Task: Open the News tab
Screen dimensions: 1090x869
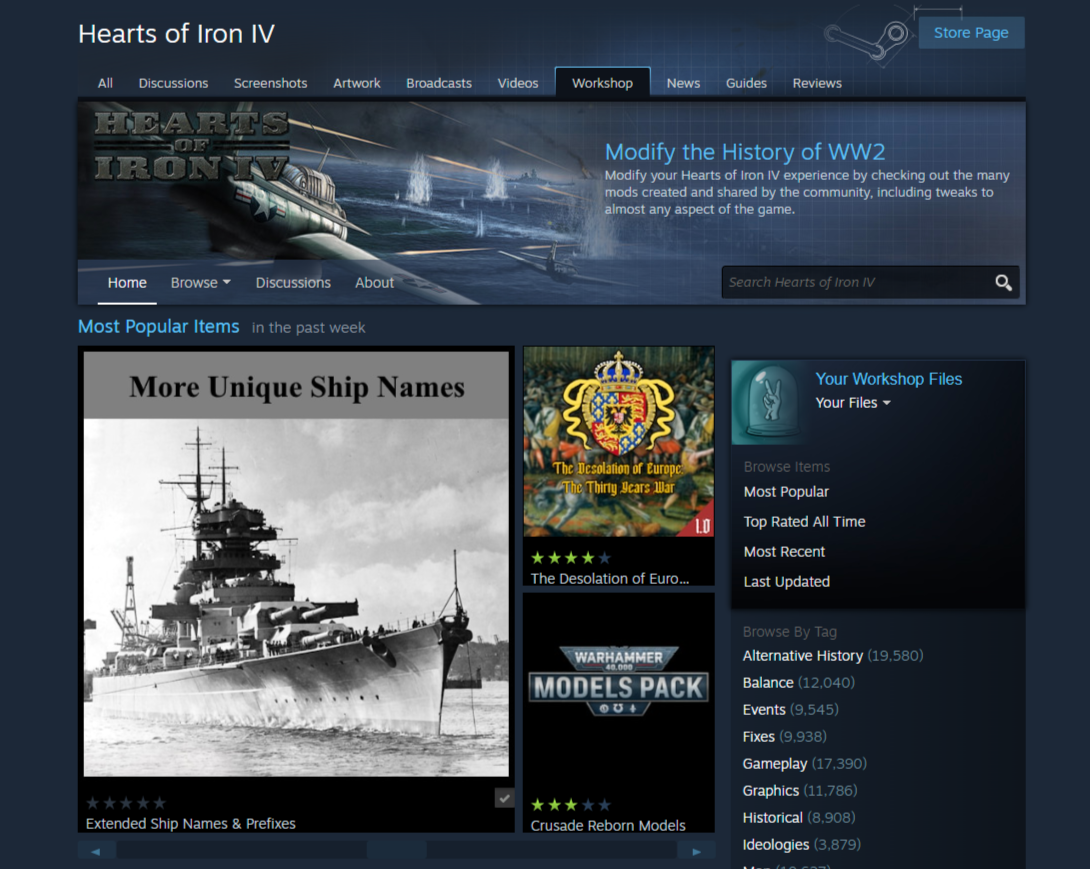Action: pos(683,83)
